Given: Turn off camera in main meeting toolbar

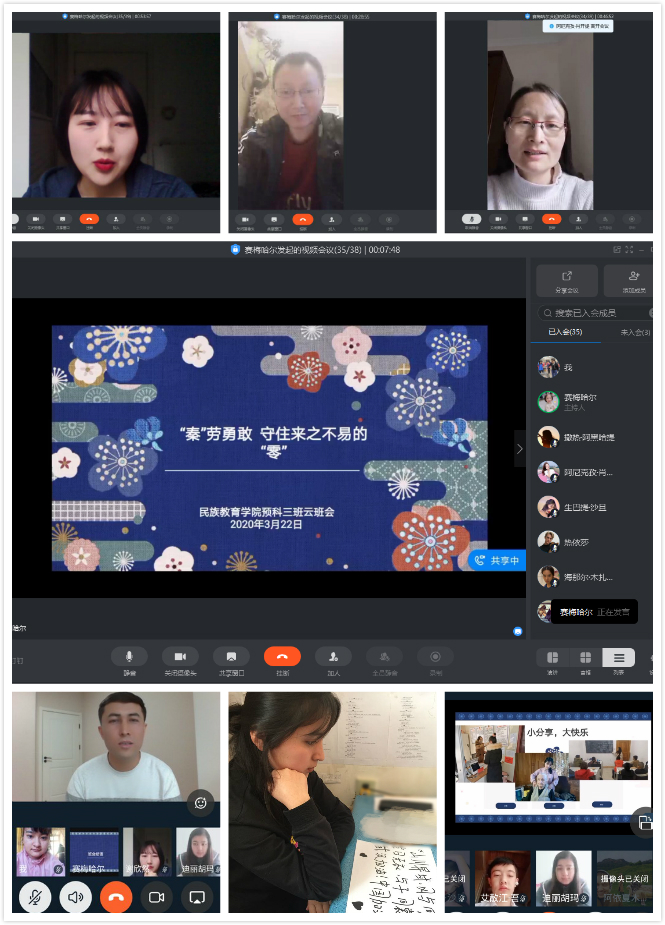Looking at the screenshot, I should tap(180, 657).
